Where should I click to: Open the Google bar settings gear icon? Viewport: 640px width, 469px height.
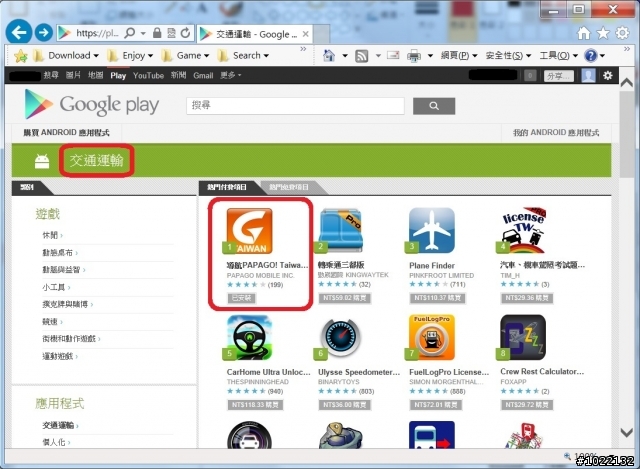coord(608,76)
